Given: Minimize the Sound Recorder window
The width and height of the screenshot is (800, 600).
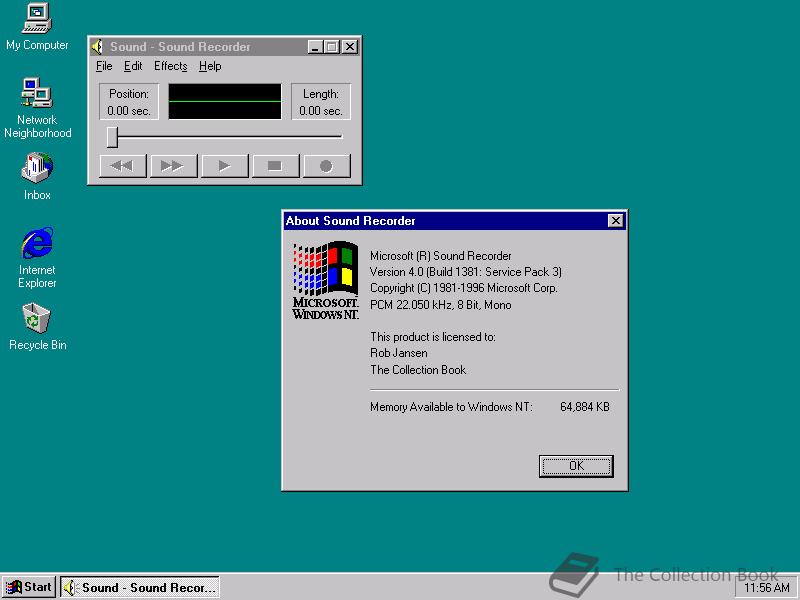Looking at the screenshot, I should pos(315,47).
